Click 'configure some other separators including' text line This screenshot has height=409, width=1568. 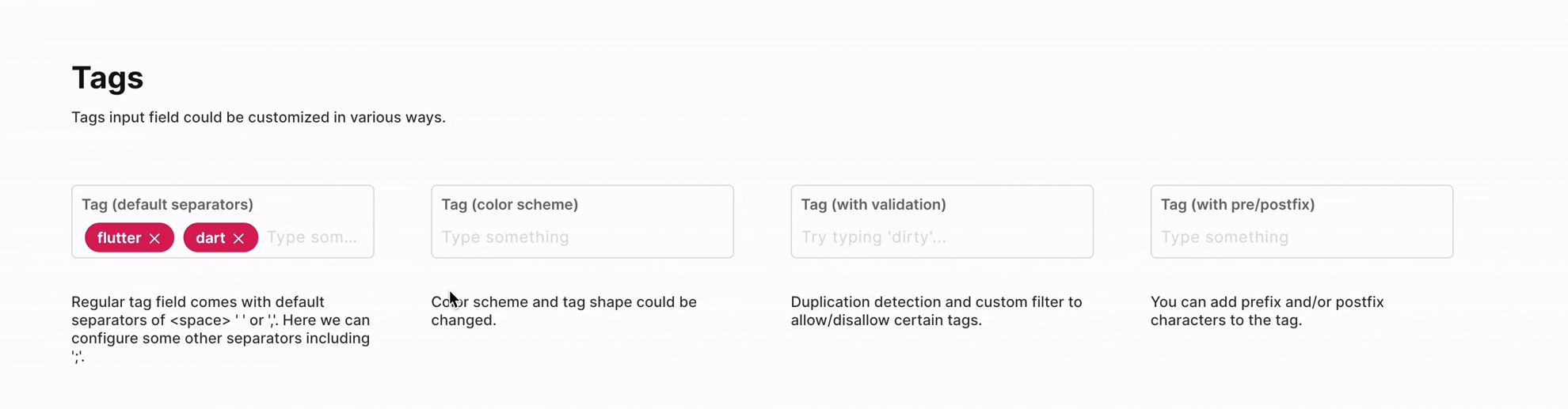tap(220, 339)
